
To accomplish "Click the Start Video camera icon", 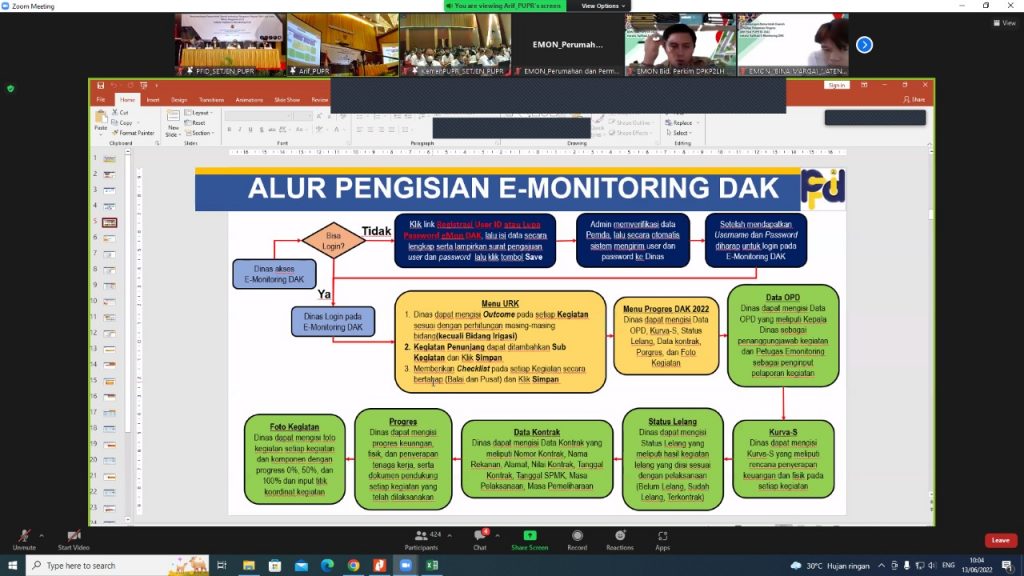I will point(72,537).
